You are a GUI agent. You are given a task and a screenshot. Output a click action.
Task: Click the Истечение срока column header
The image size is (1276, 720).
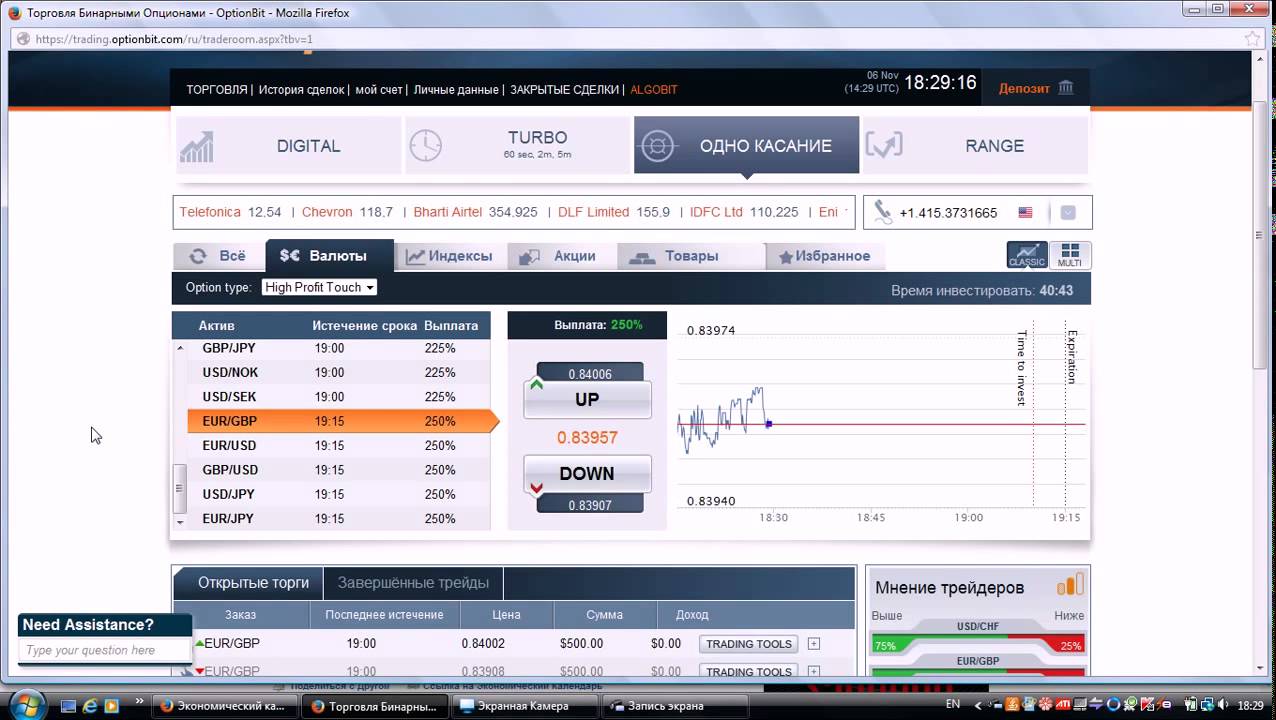point(365,325)
